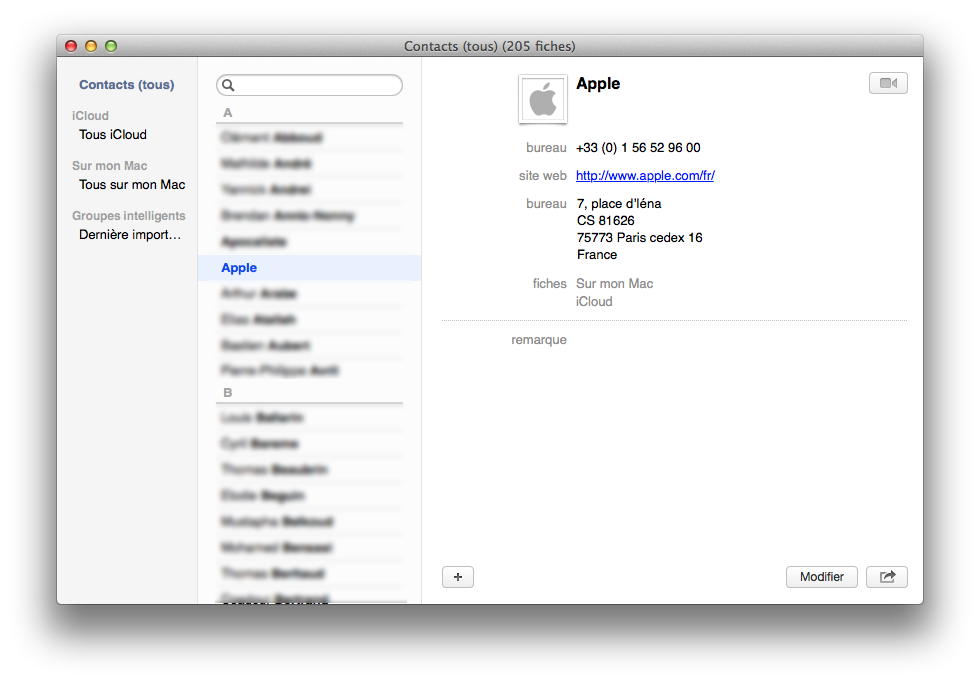This screenshot has width=980, height=683.
Task: Click the site web label
Action: pos(542,176)
